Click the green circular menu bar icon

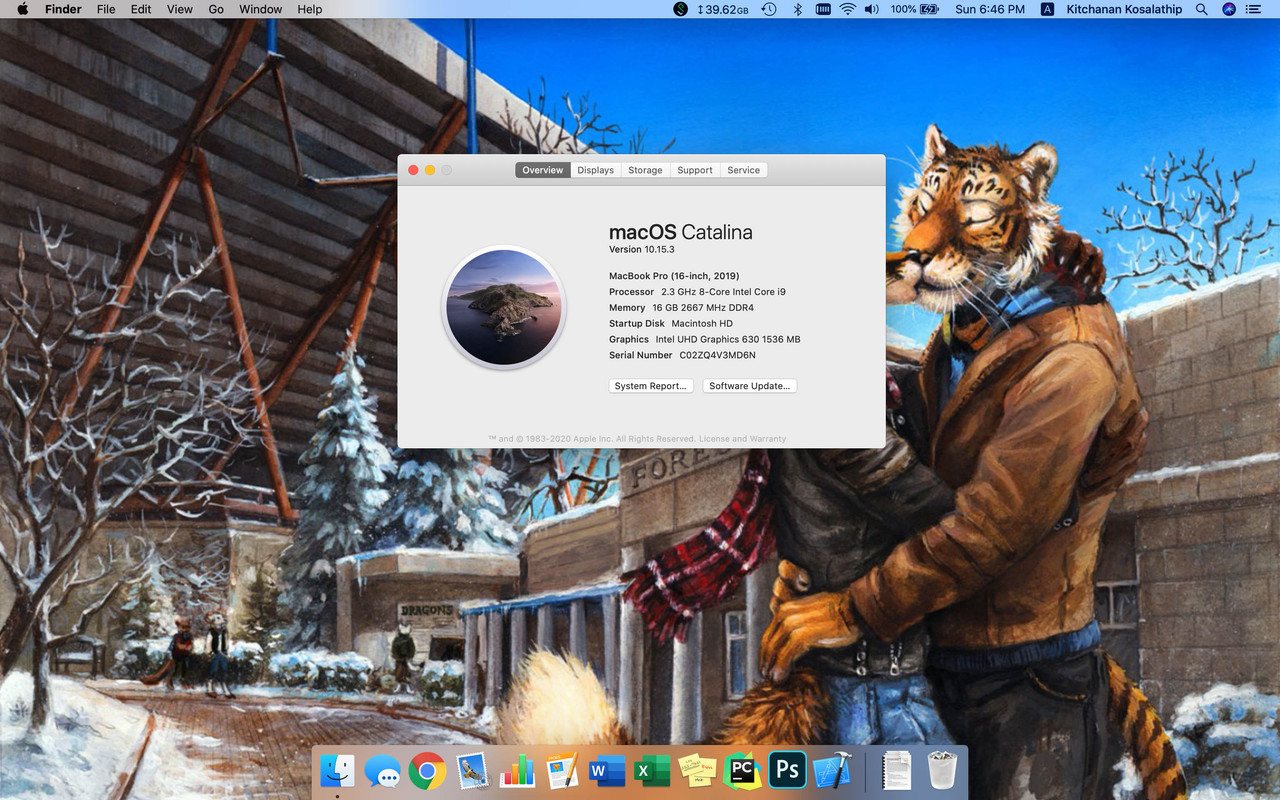(x=681, y=9)
